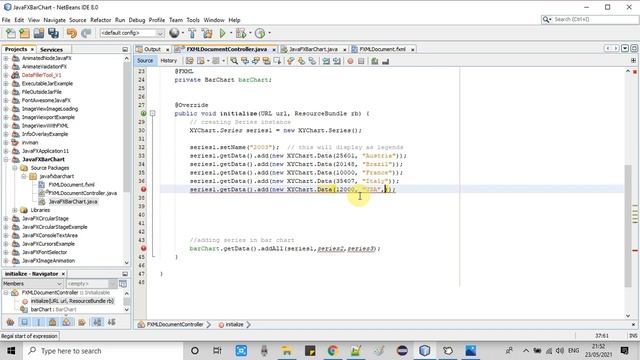Open the Refactor menu
640x360 pixels.
pos(100,20)
